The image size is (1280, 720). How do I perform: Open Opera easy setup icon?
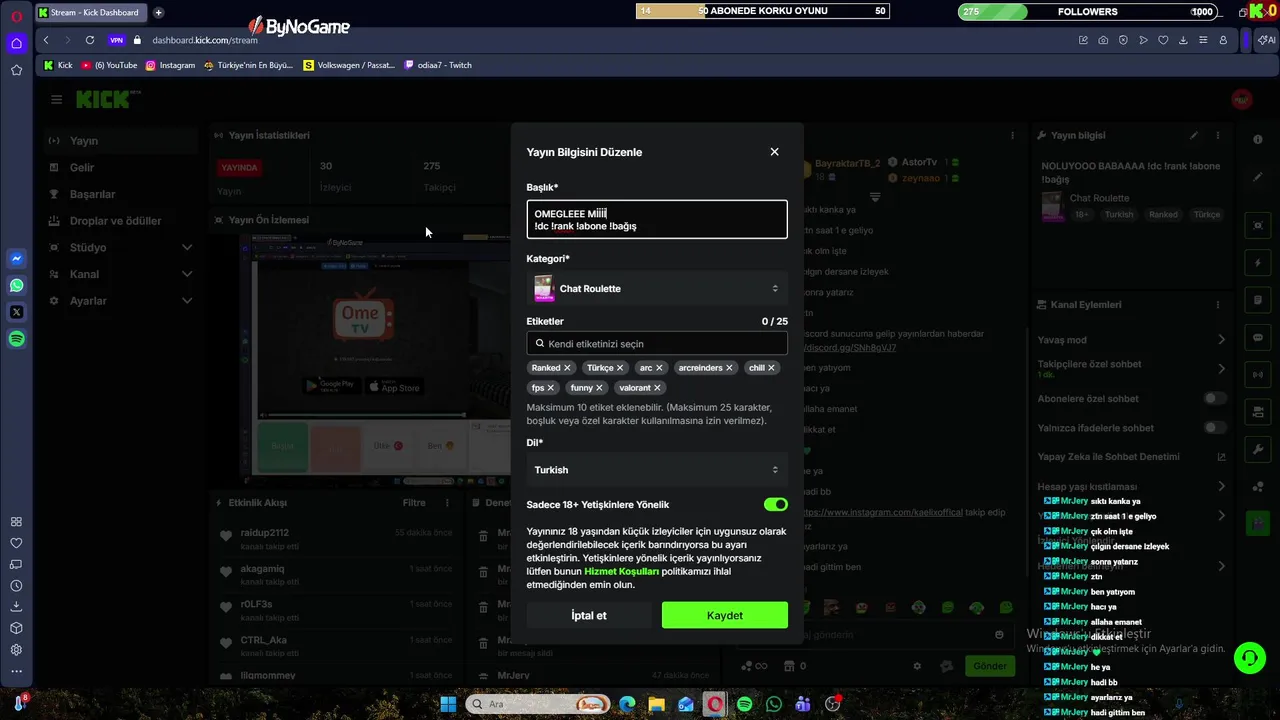coord(1203,40)
